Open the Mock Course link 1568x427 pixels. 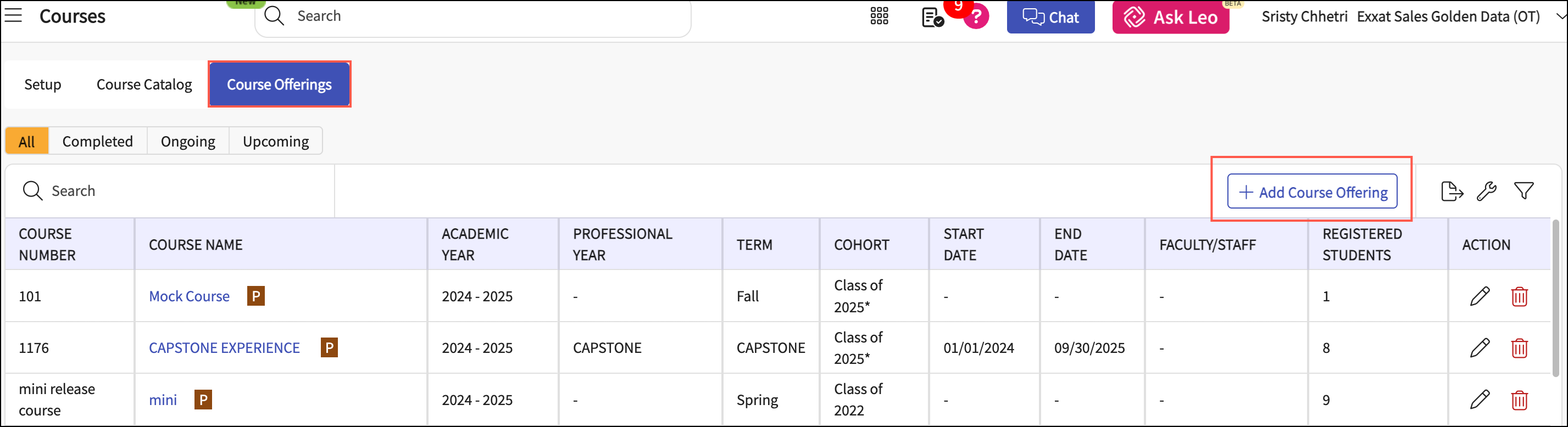pos(190,296)
